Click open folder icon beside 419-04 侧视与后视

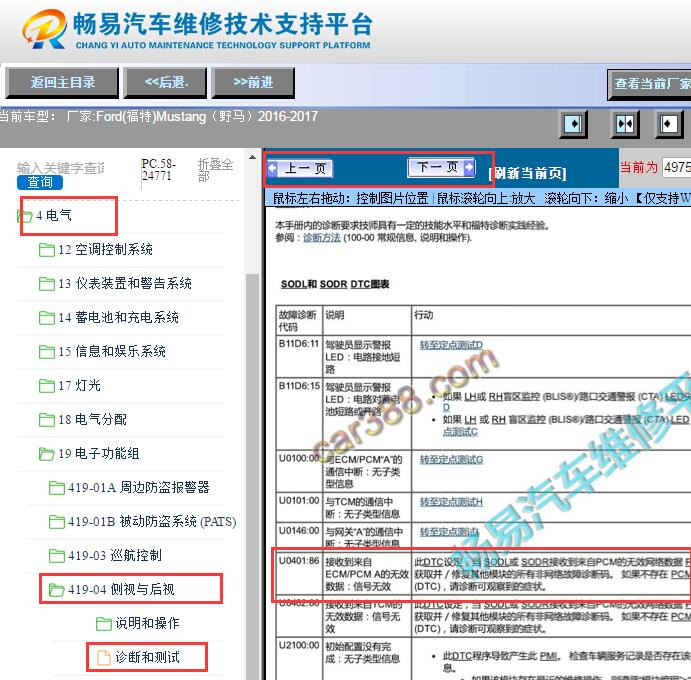[56, 590]
